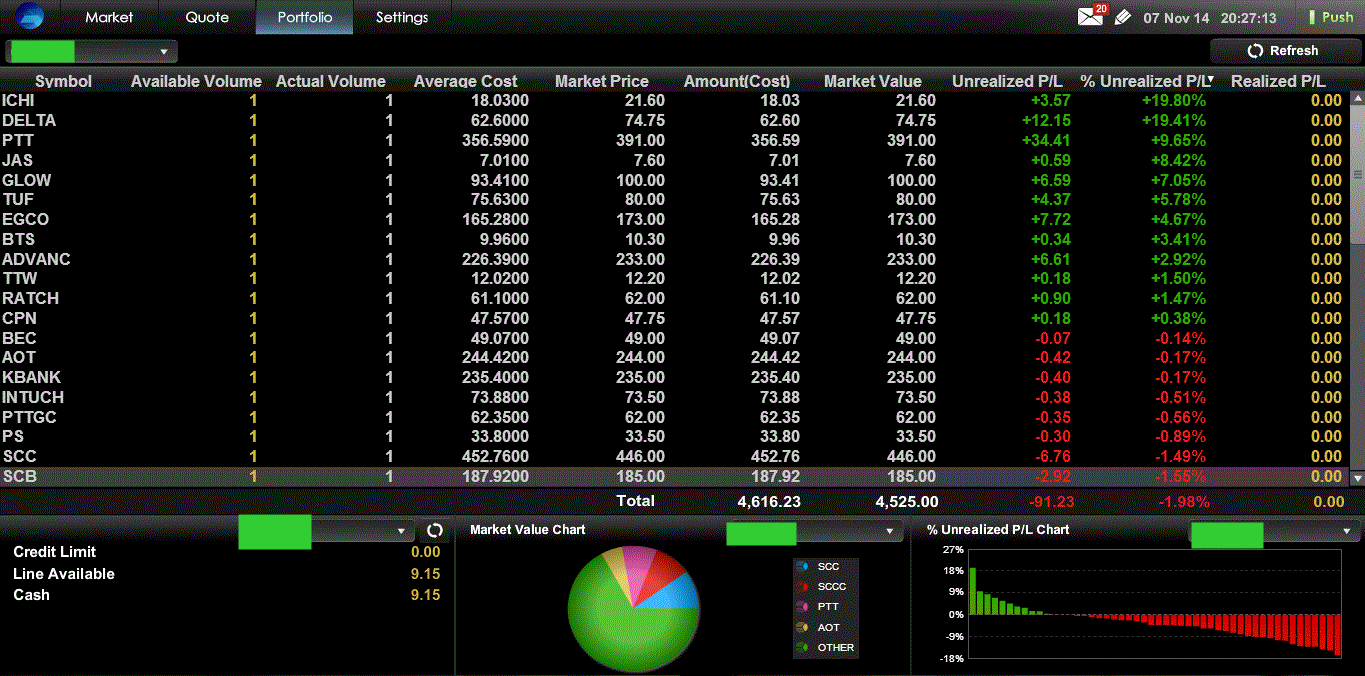
Task: Sort by Market Value column header
Action: (873, 81)
